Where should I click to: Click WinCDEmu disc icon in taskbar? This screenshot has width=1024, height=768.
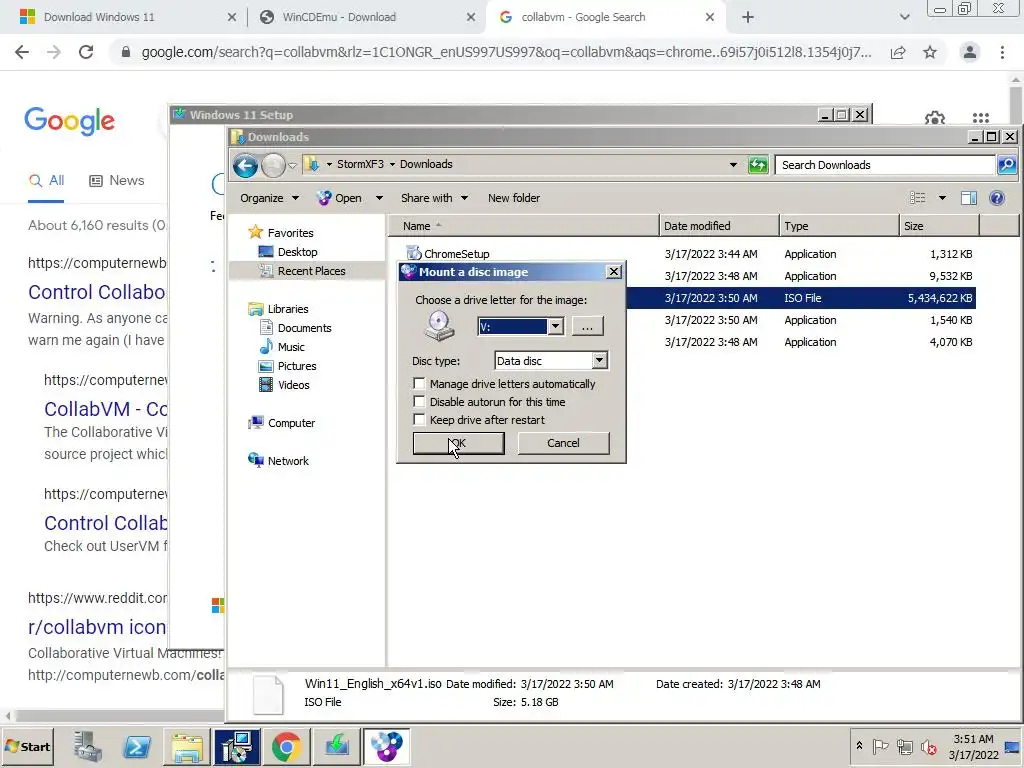click(x=386, y=747)
